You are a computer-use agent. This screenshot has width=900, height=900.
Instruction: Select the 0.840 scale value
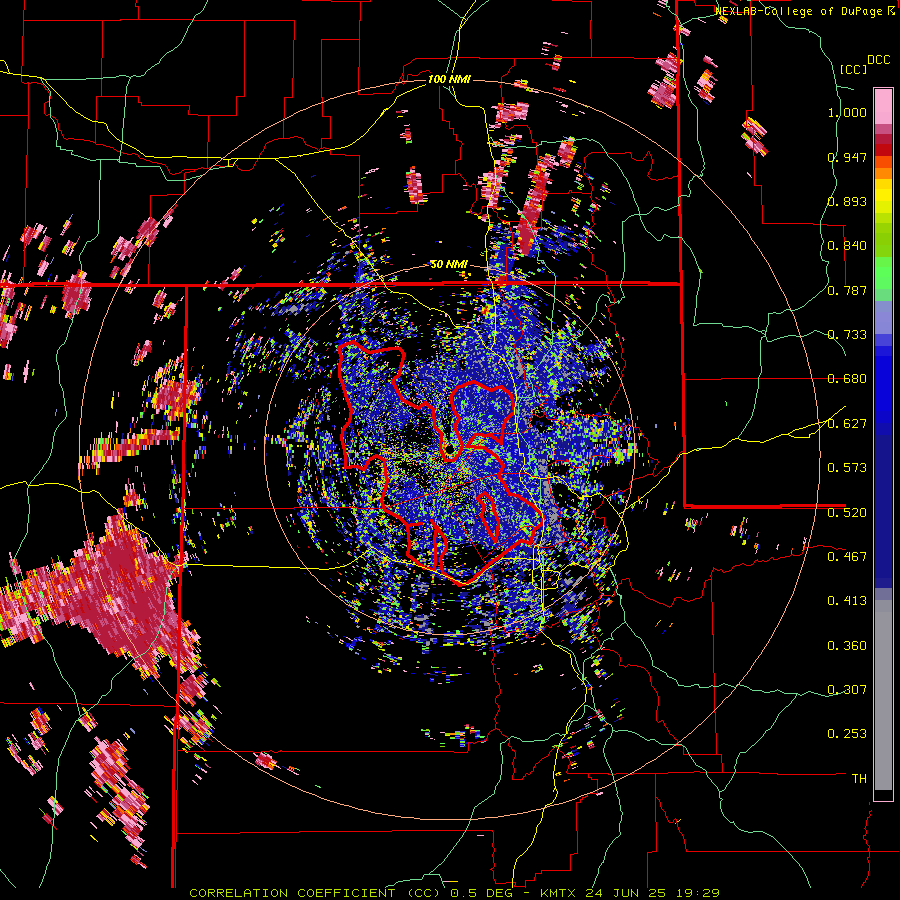click(x=847, y=246)
